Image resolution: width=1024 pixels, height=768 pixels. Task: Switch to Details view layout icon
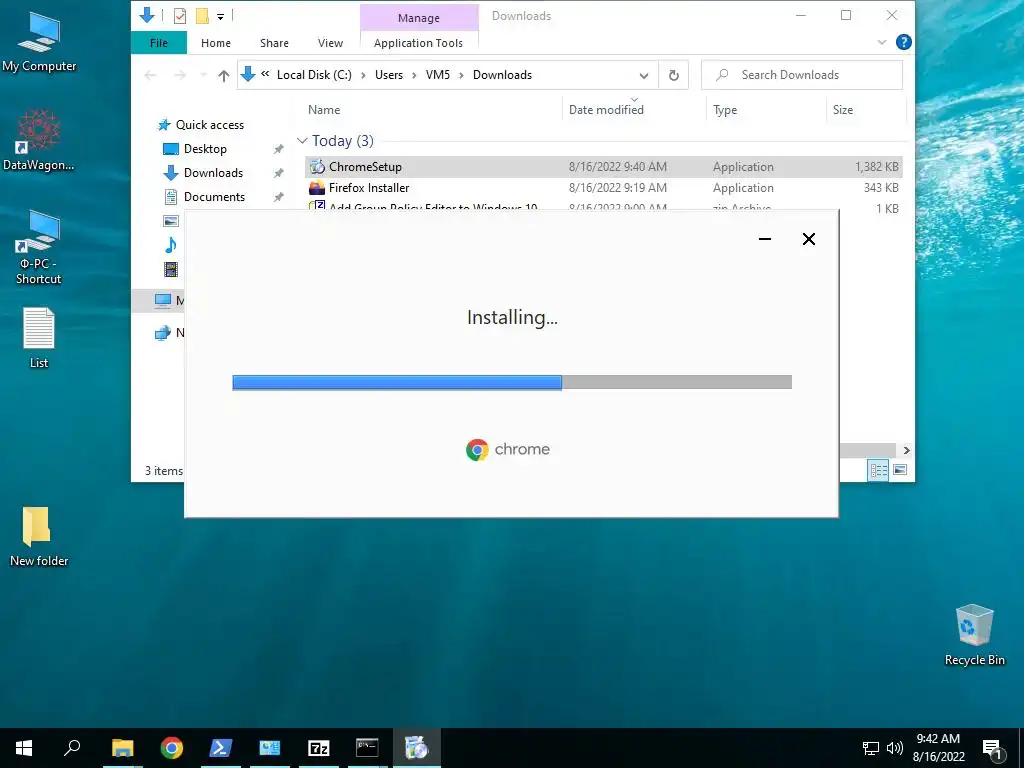(x=878, y=470)
